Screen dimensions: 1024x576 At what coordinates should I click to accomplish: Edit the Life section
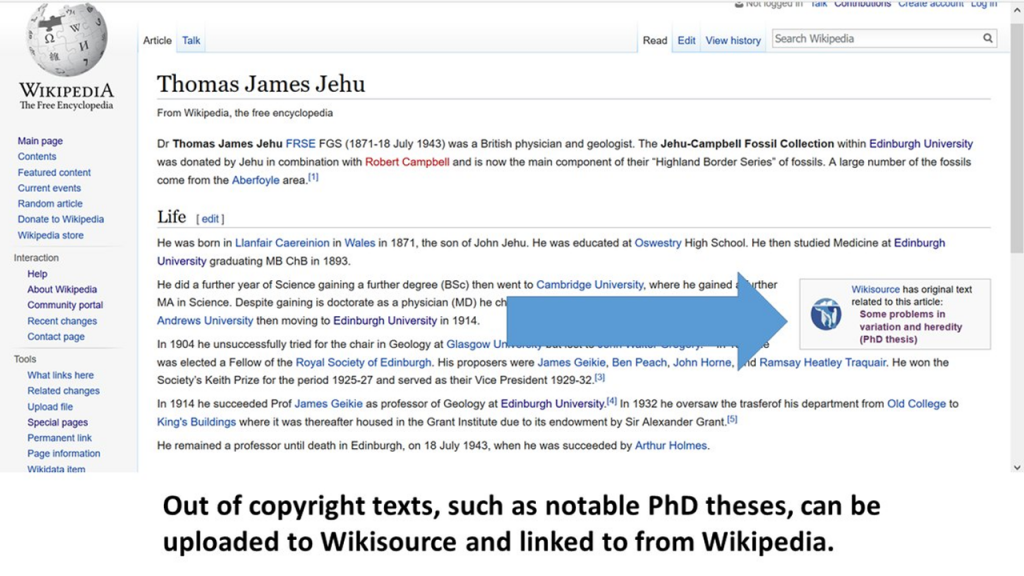[210, 219]
